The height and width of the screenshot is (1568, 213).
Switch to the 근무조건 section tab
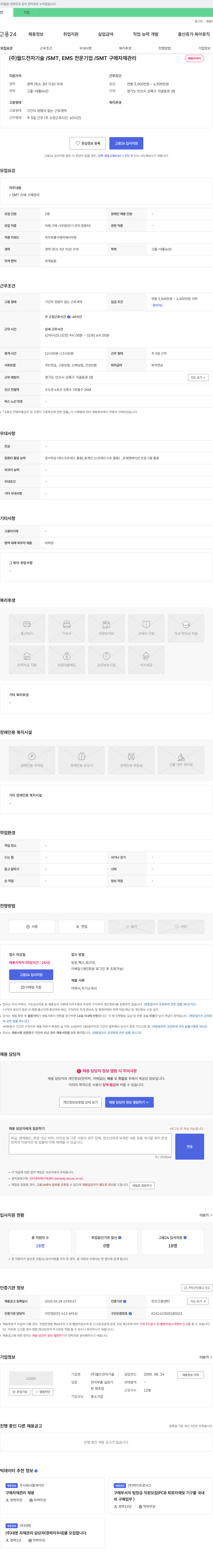(46, 48)
